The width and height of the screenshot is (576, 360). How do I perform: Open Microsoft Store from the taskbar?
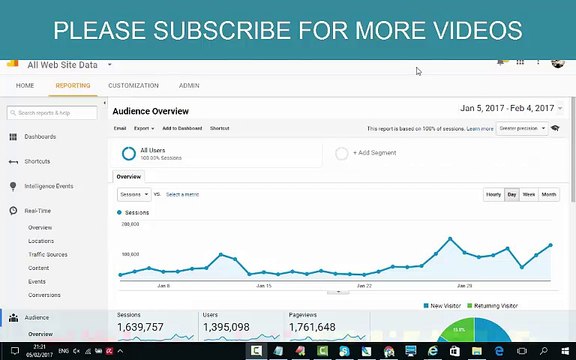455,351
